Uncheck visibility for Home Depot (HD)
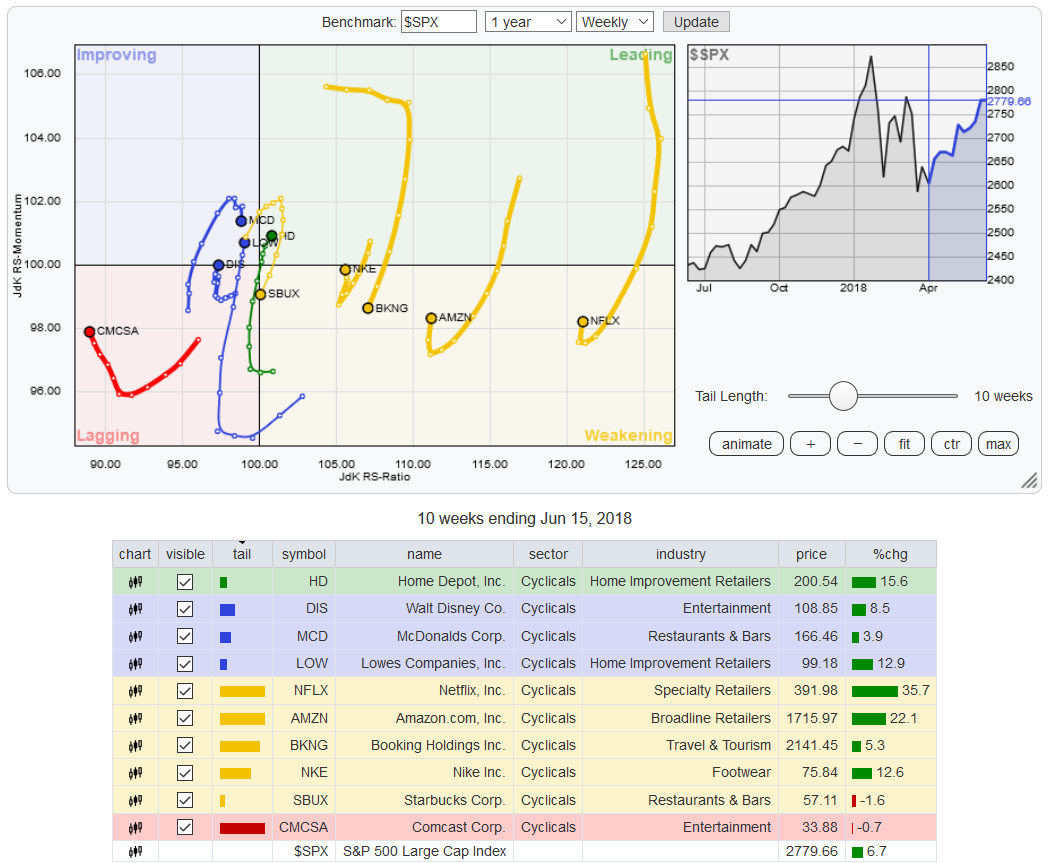Image resolution: width=1059 pixels, height=863 pixels. (184, 581)
